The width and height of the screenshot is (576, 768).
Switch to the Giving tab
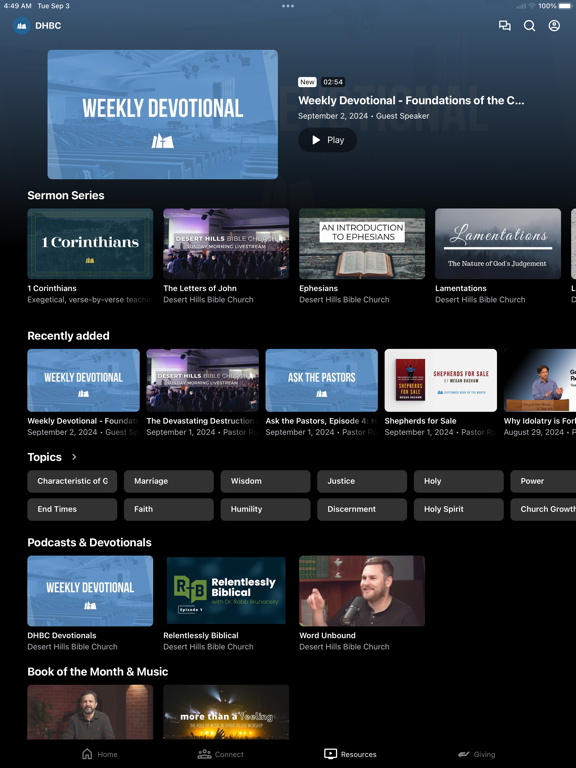coord(476,754)
